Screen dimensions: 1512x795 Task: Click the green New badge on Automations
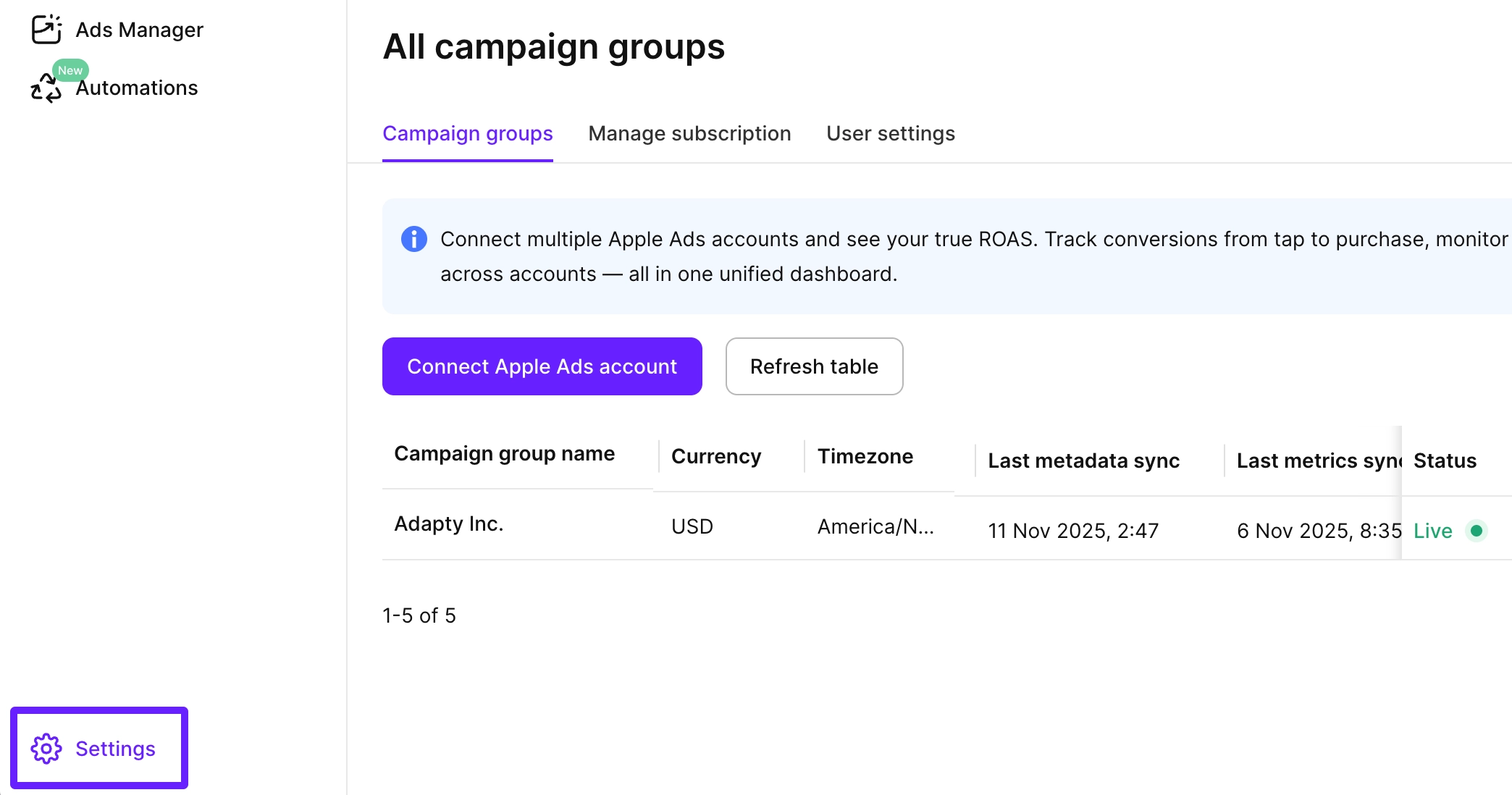pyautogui.click(x=70, y=70)
